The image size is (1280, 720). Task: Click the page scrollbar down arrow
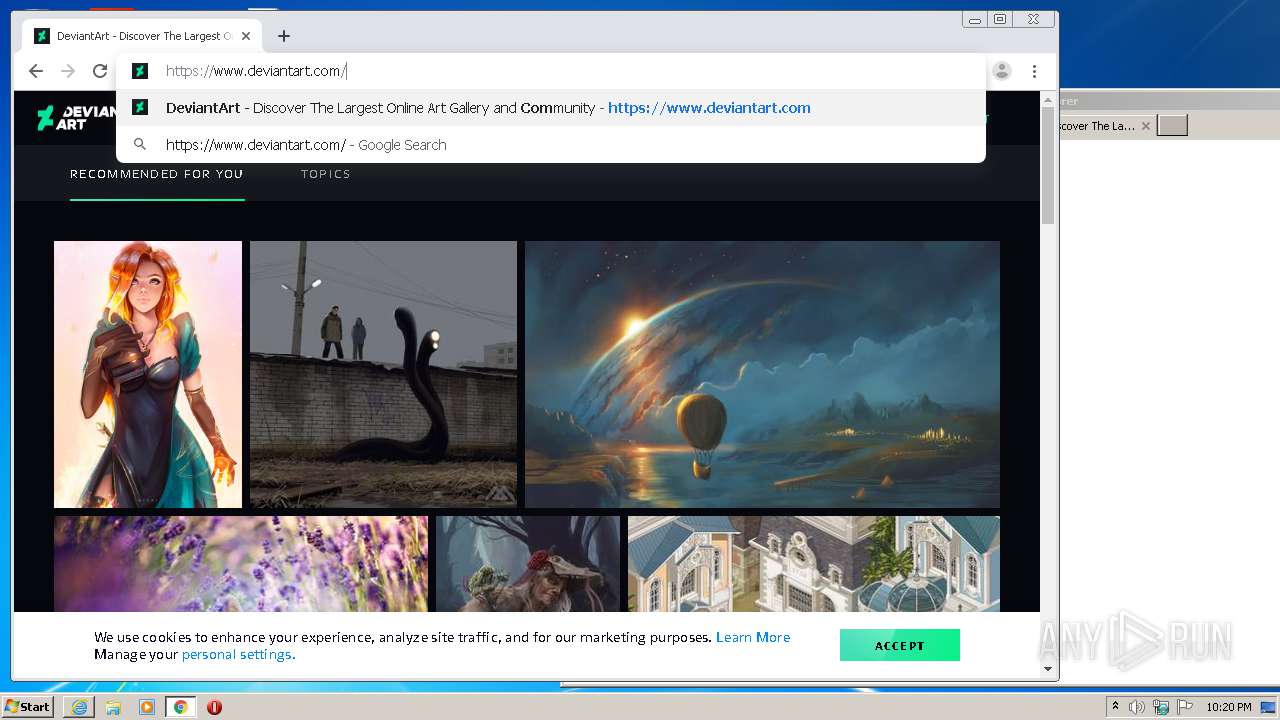click(1048, 669)
